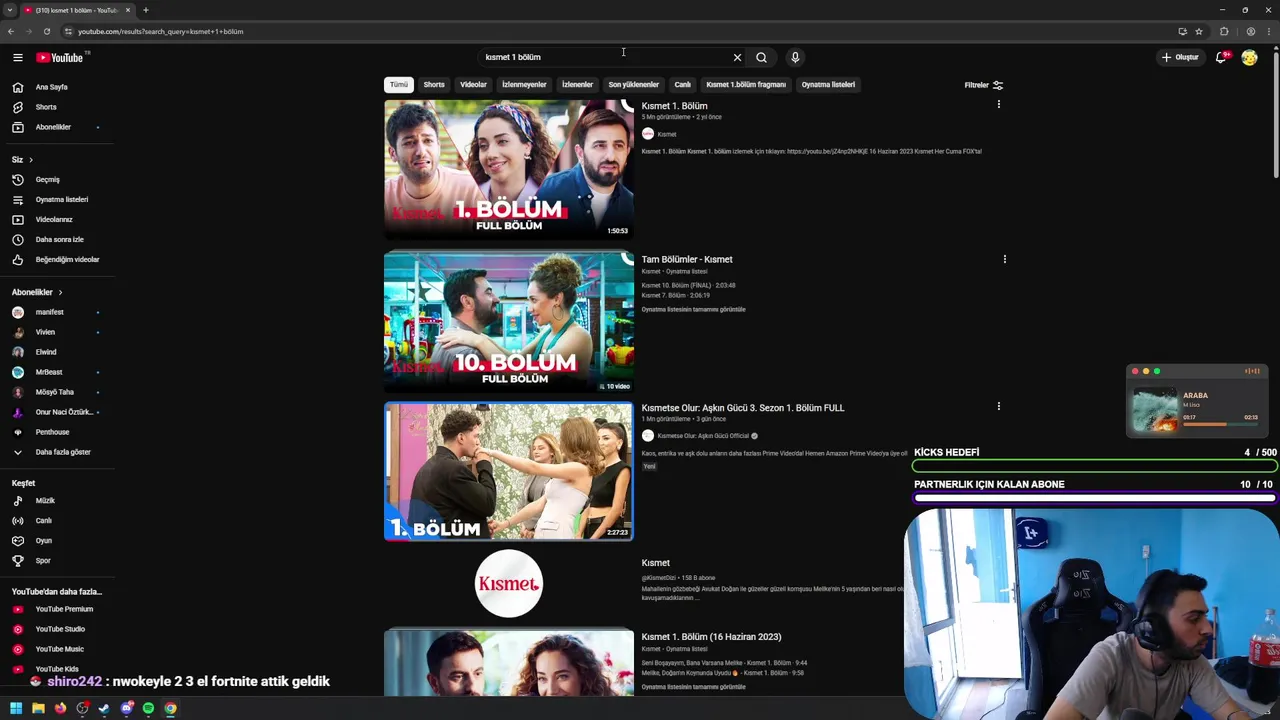Viewport: 1280px width, 720px height.
Task: Open the notifications bell
Action: coord(1221,57)
